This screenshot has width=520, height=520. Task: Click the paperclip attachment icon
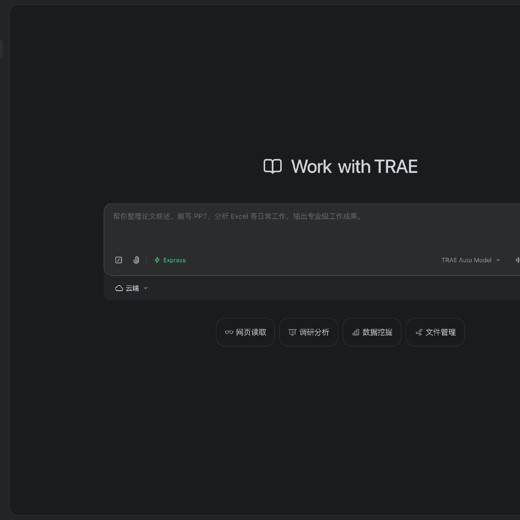pyautogui.click(x=136, y=260)
